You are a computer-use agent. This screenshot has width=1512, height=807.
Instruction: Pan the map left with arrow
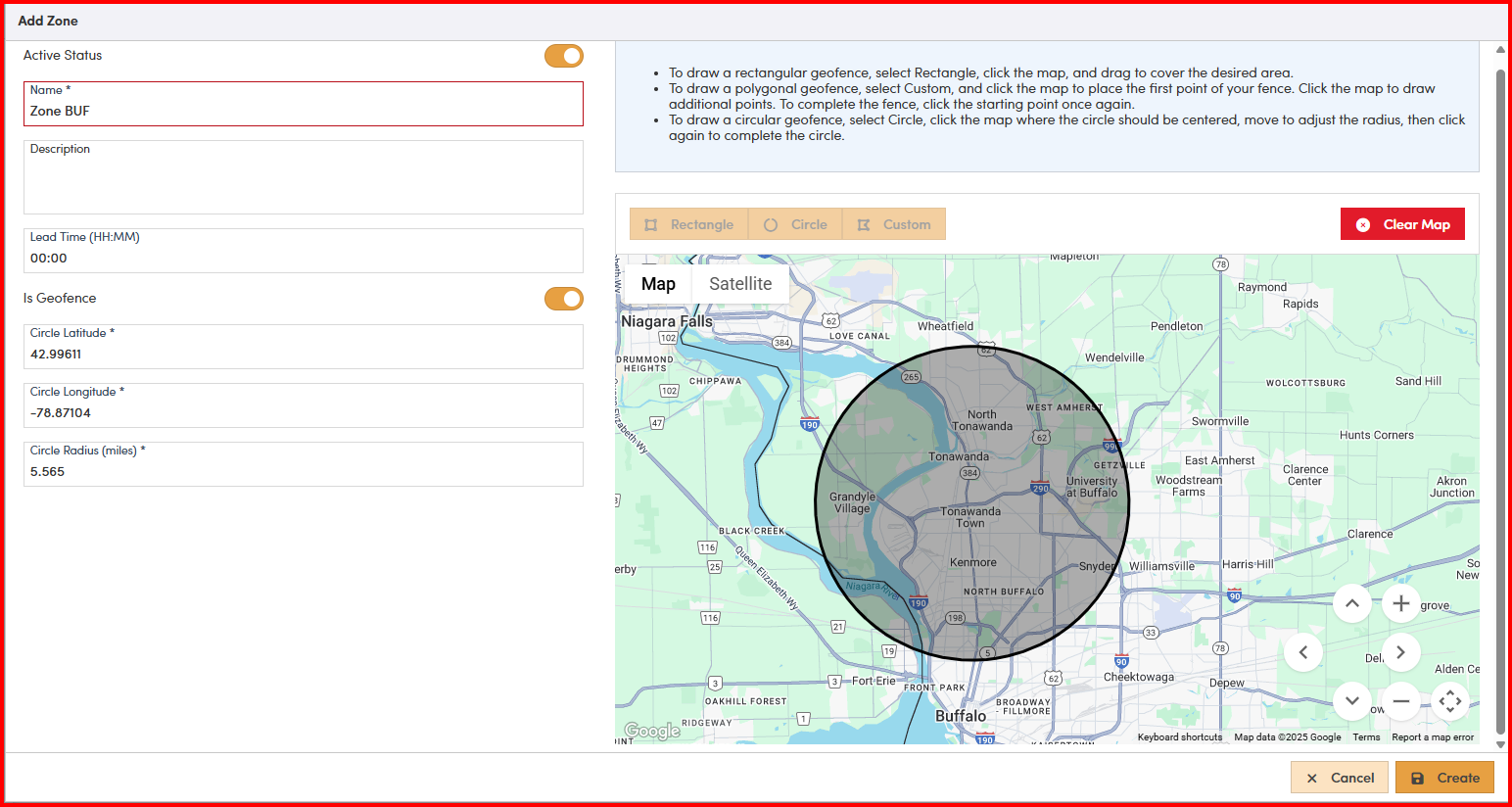pyautogui.click(x=1303, y=652)
